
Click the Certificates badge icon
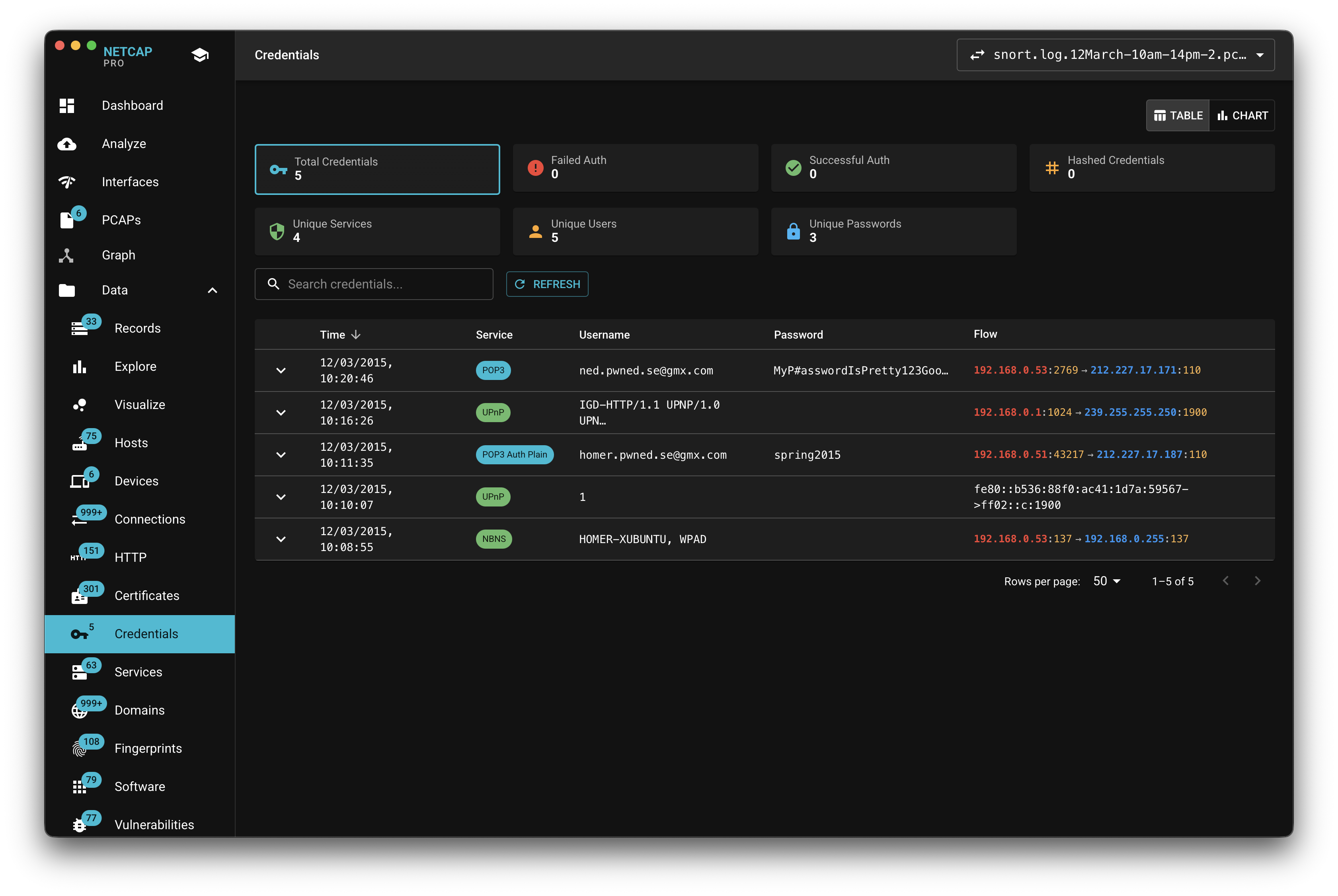point(80,597)
